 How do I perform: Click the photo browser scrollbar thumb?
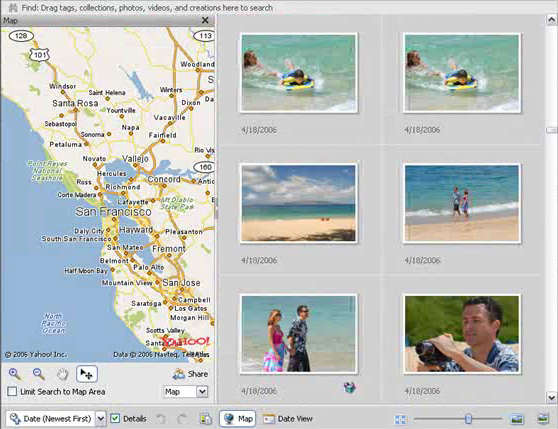[552, 130]
